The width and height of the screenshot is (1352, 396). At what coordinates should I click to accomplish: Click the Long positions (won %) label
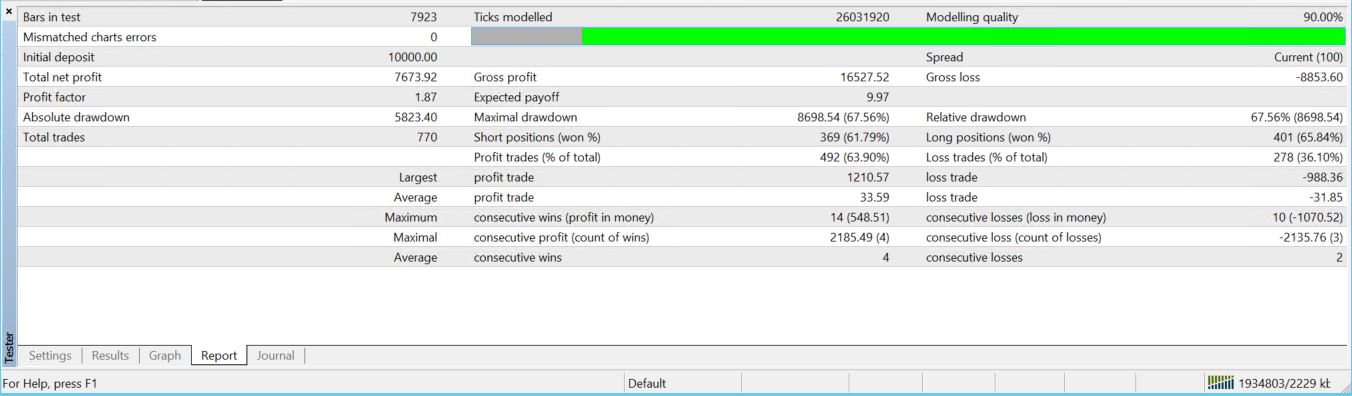coord(988,137)
